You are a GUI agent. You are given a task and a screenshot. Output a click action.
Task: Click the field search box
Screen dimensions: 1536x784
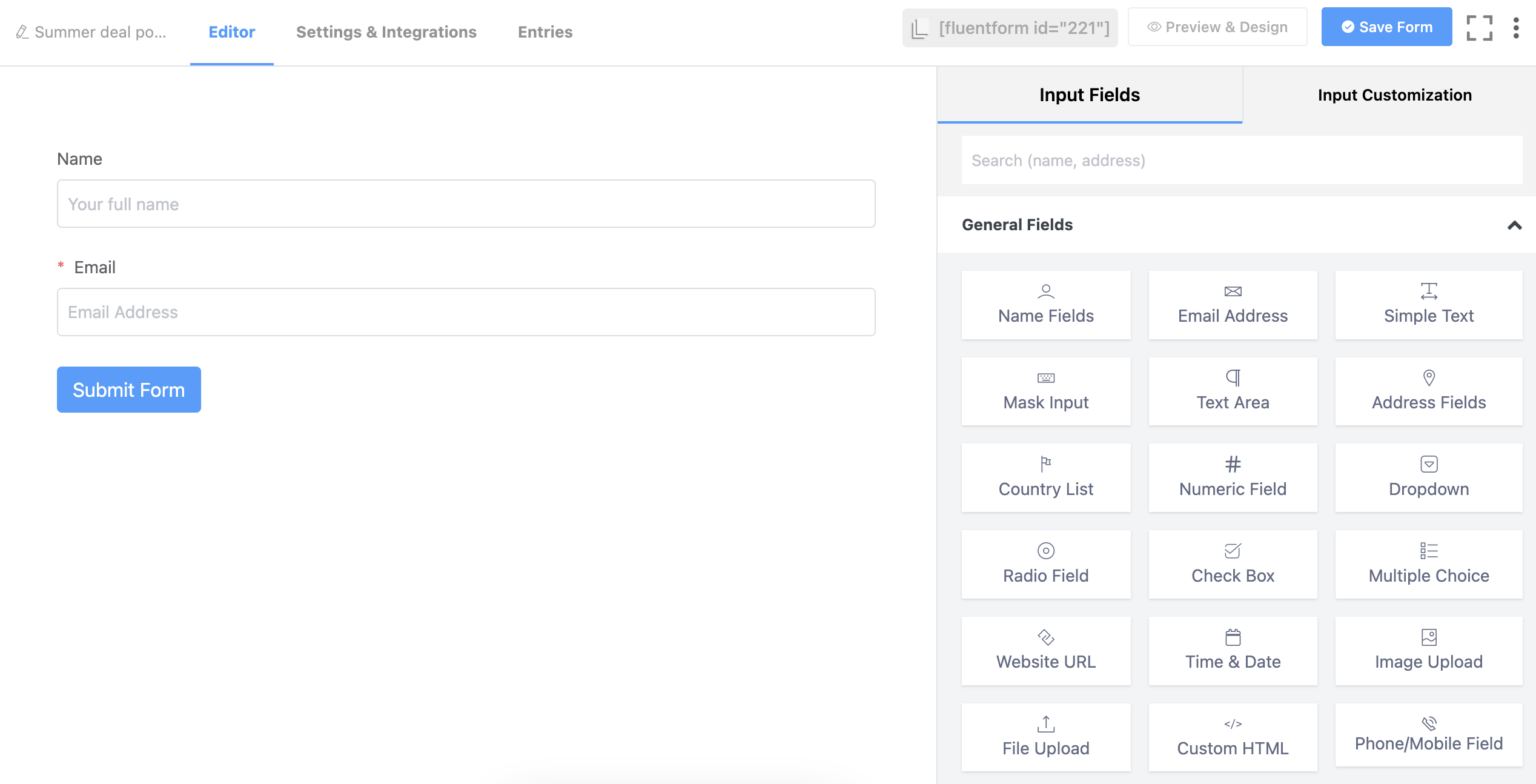pyautogui.click(x=1241, y=160)
